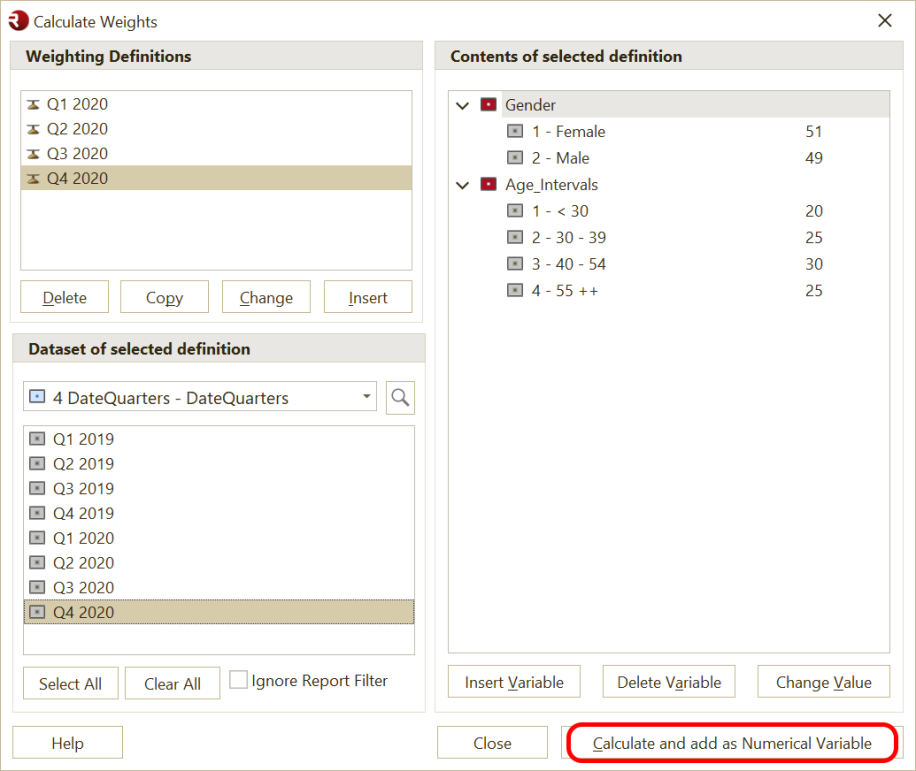
Task: Clear all selected dataset values
Action: tap(172, 683)
